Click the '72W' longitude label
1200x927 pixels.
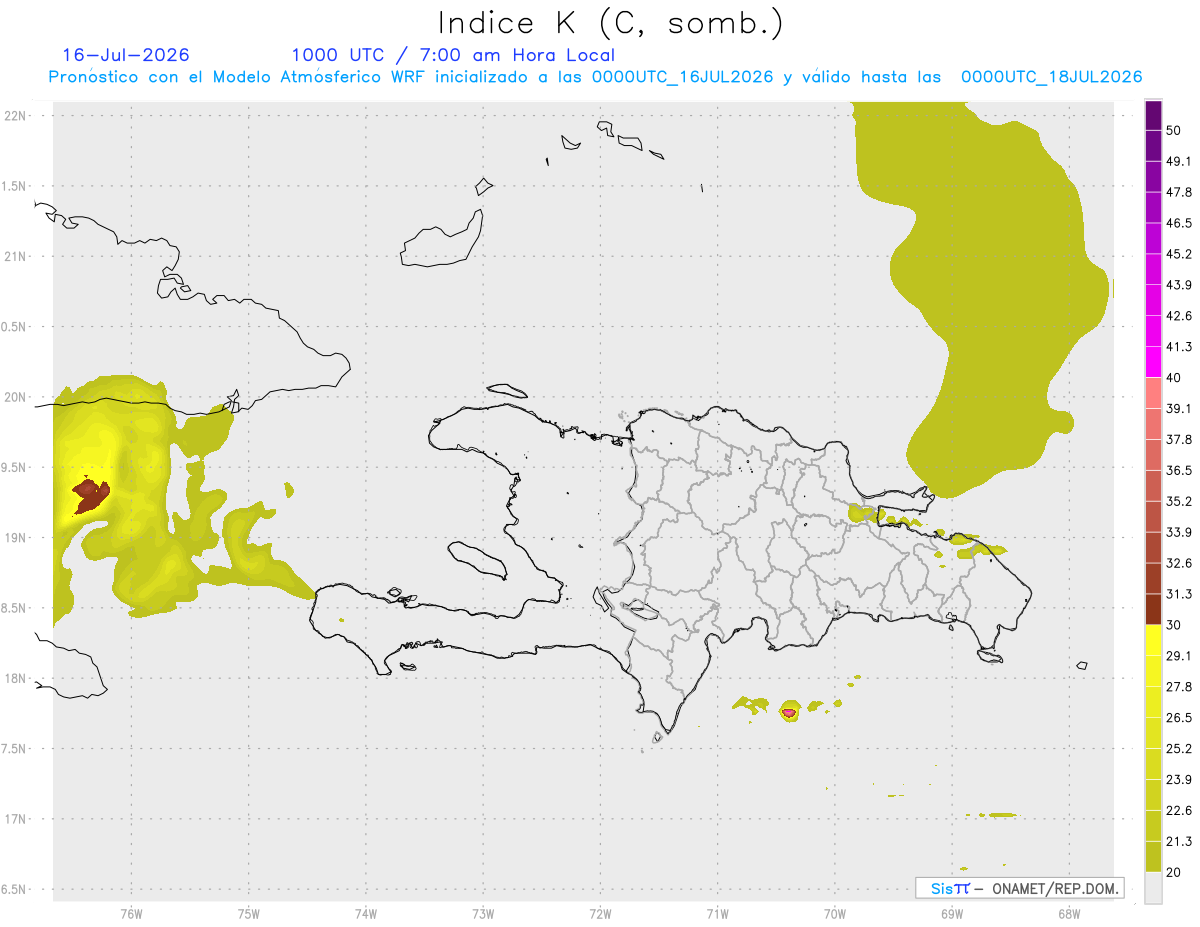coord(600,912)
